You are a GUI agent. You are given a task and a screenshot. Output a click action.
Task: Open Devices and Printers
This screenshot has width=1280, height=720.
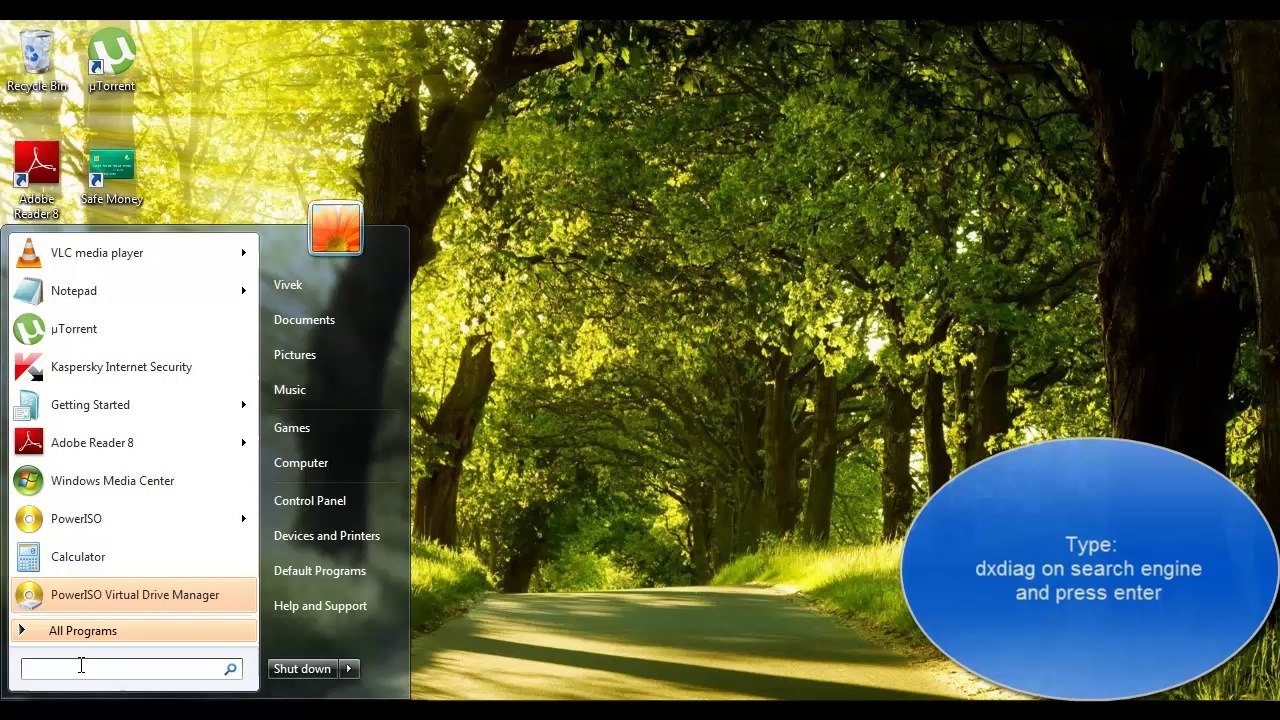coord(327,536)
